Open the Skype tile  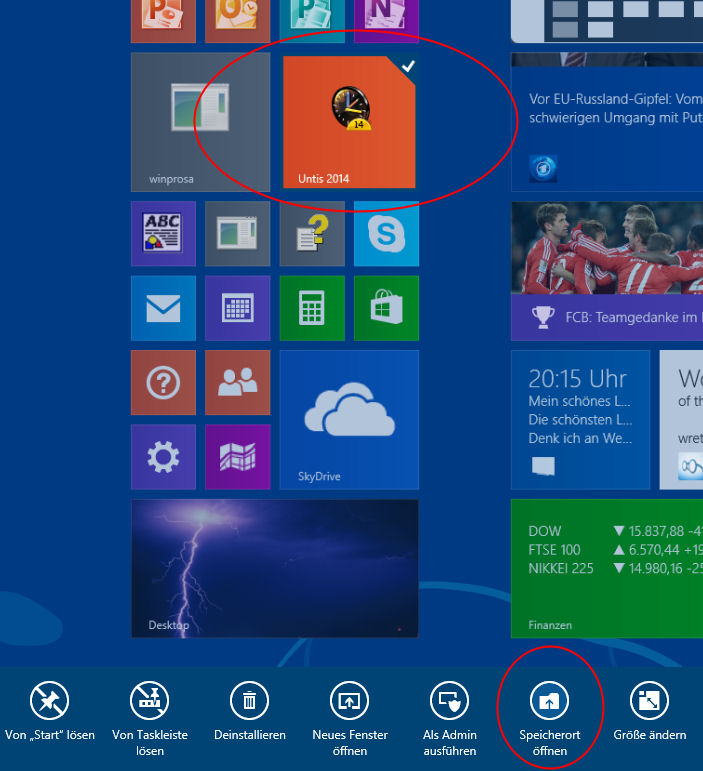386,234
